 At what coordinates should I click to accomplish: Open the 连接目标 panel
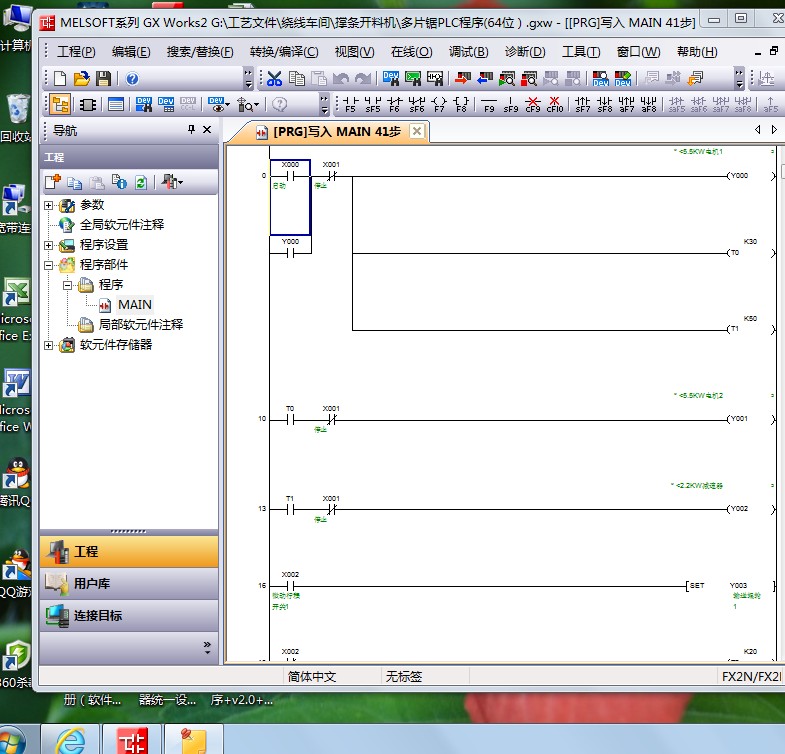(x=98, y=616)
